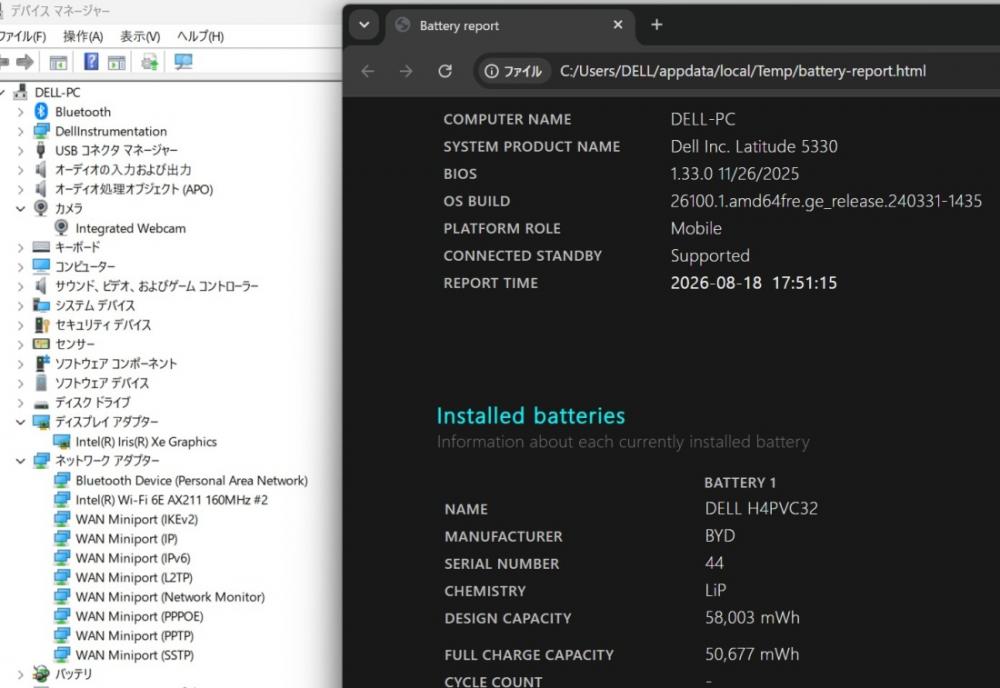Collapse the カメラ category
Screen dimensions: 1000x688
(x=20, y=209)
